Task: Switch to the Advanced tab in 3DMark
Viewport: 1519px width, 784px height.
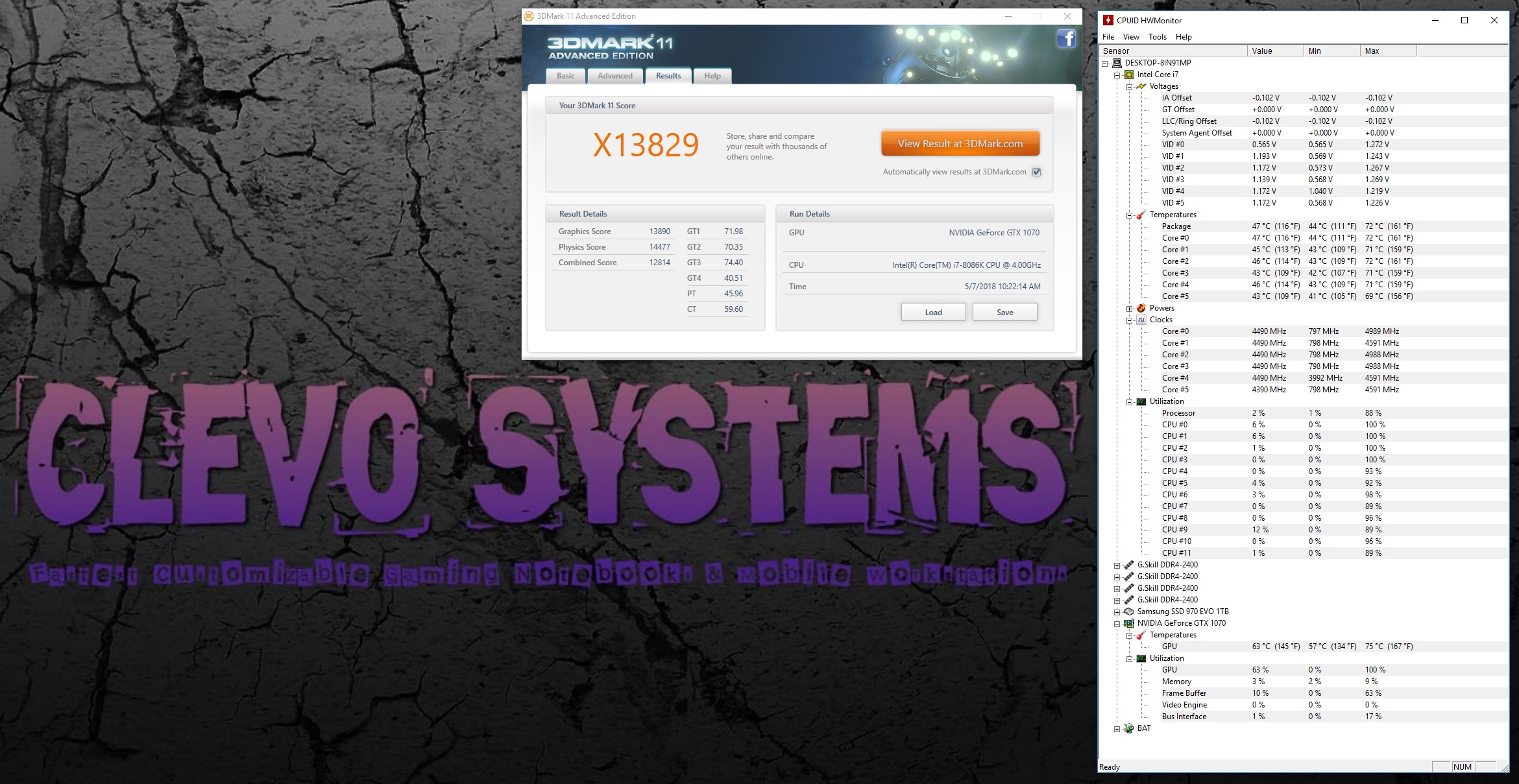Action: 615,76
